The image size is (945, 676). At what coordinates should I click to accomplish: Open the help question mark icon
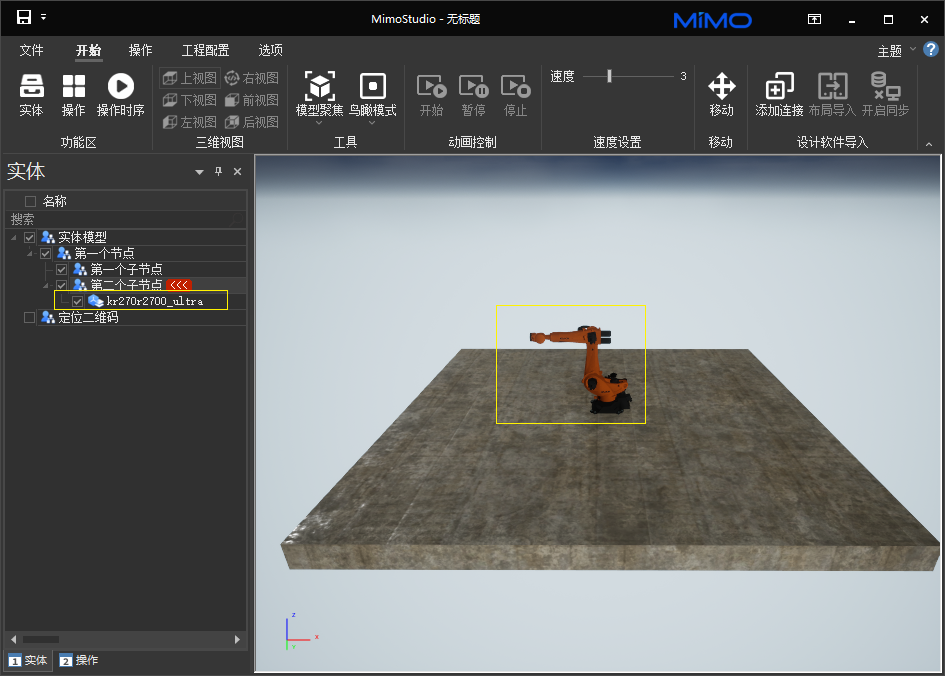tap(931, 49)
